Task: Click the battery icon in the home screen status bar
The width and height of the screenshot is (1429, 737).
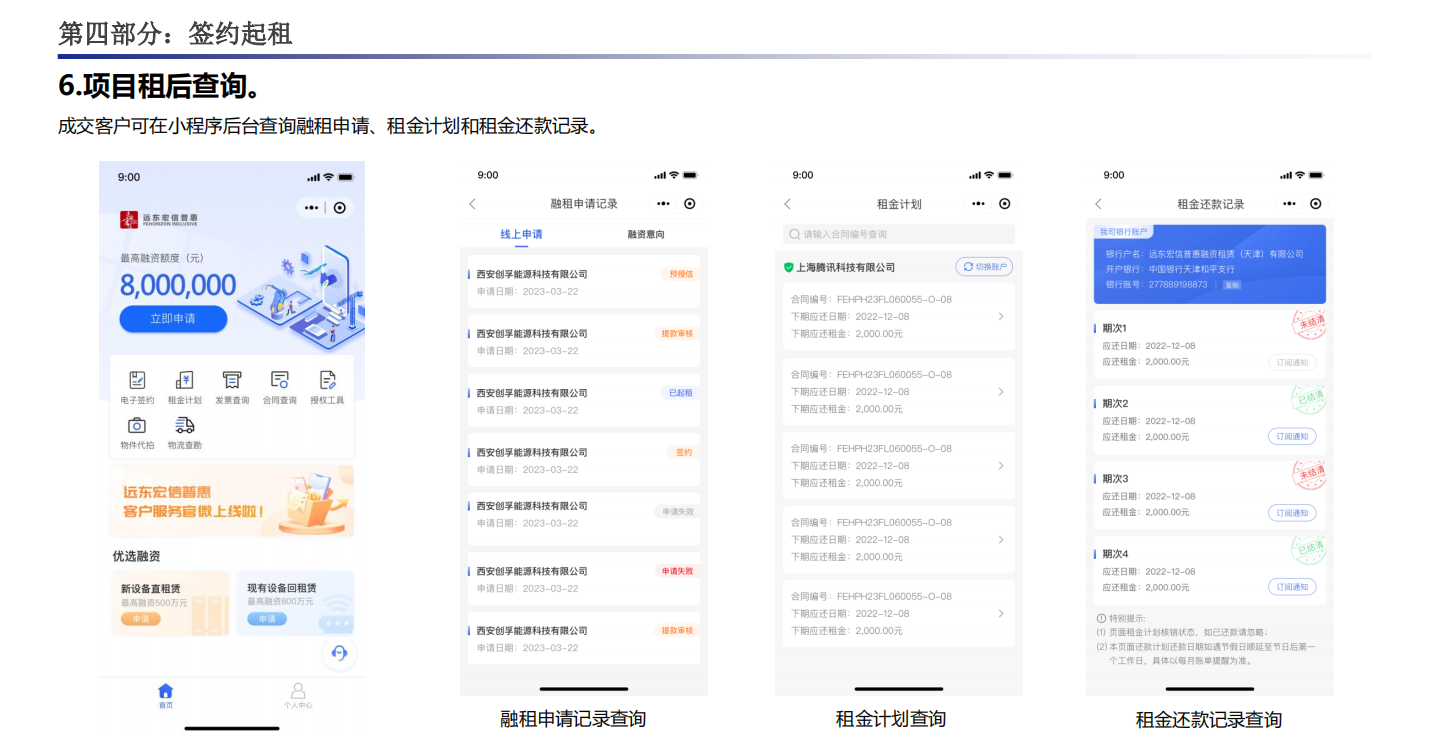Action: pos(346,177)
